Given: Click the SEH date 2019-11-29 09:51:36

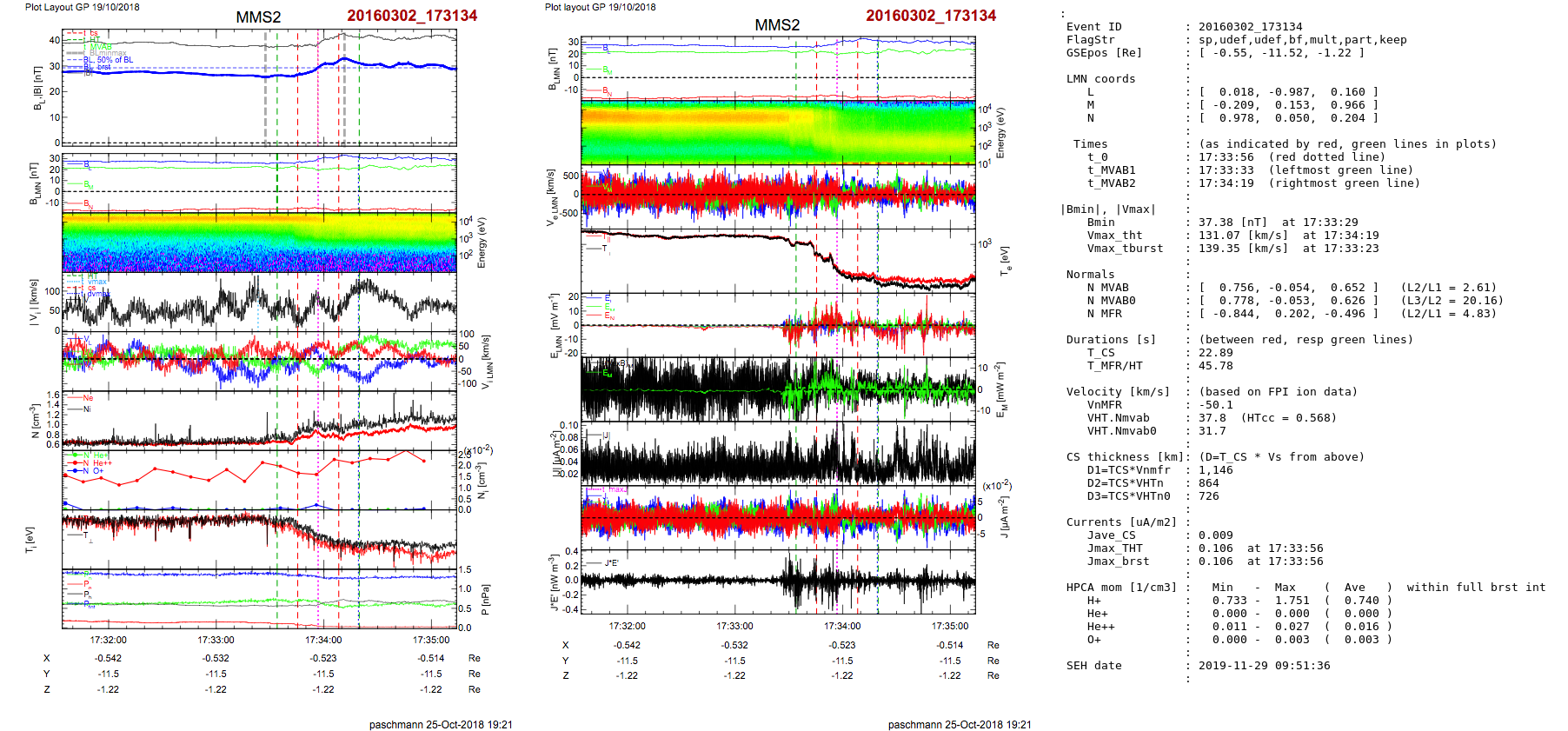Looking at the screenshot, I should (1264, 666).
